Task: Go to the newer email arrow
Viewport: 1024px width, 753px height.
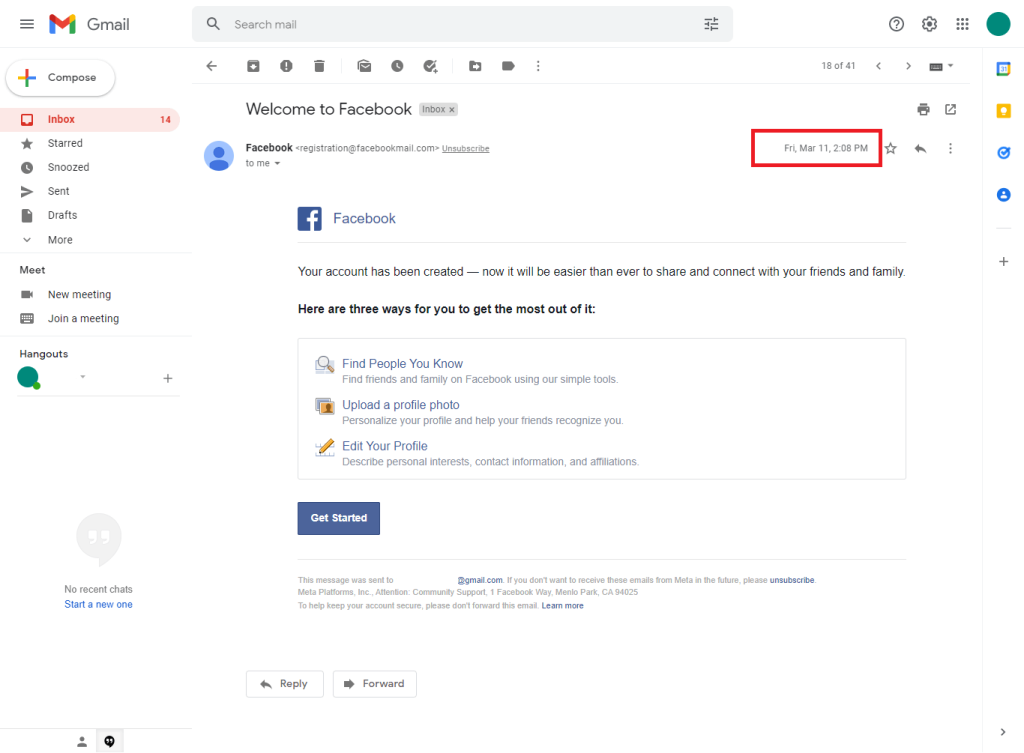Action: pos(878,66)
